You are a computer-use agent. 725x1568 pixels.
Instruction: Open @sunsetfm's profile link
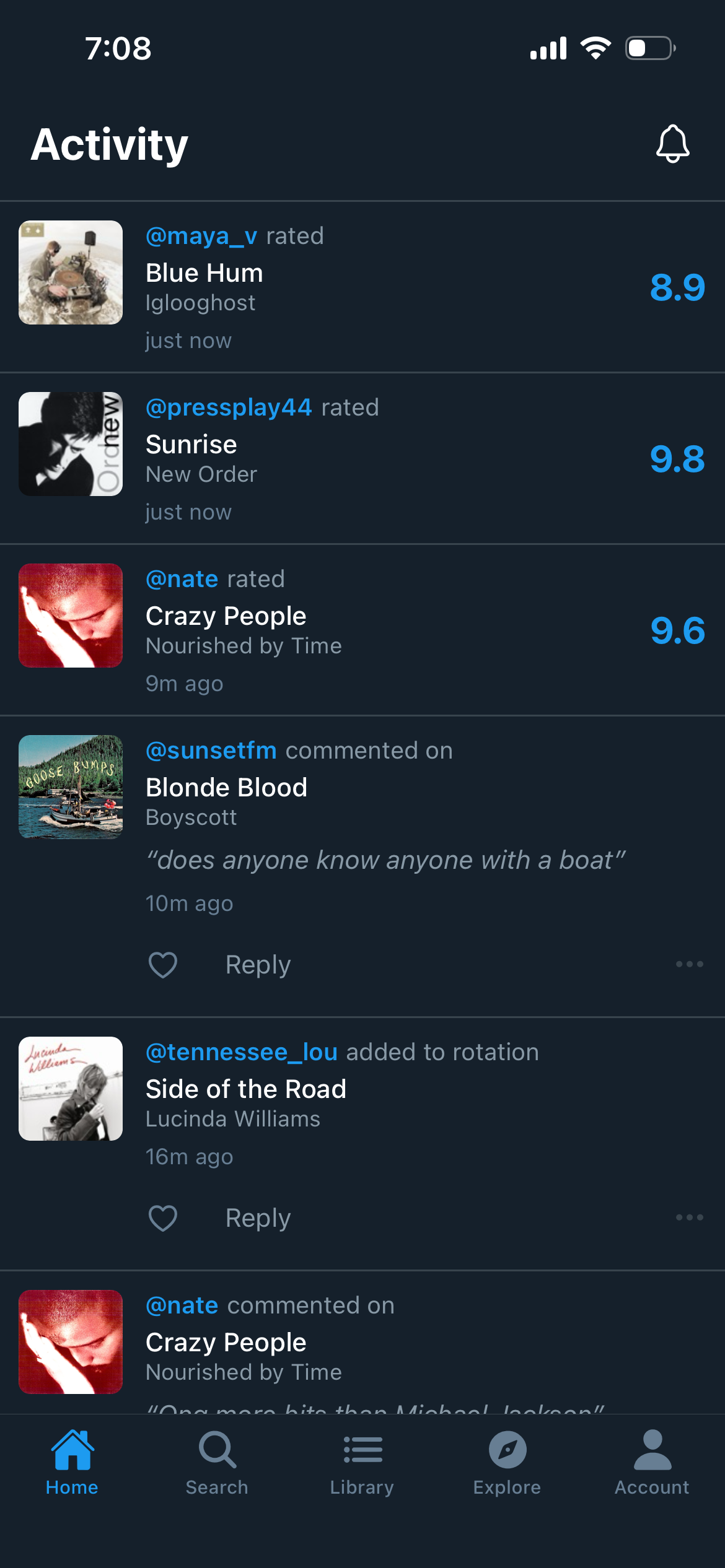[x=211, y=750]
